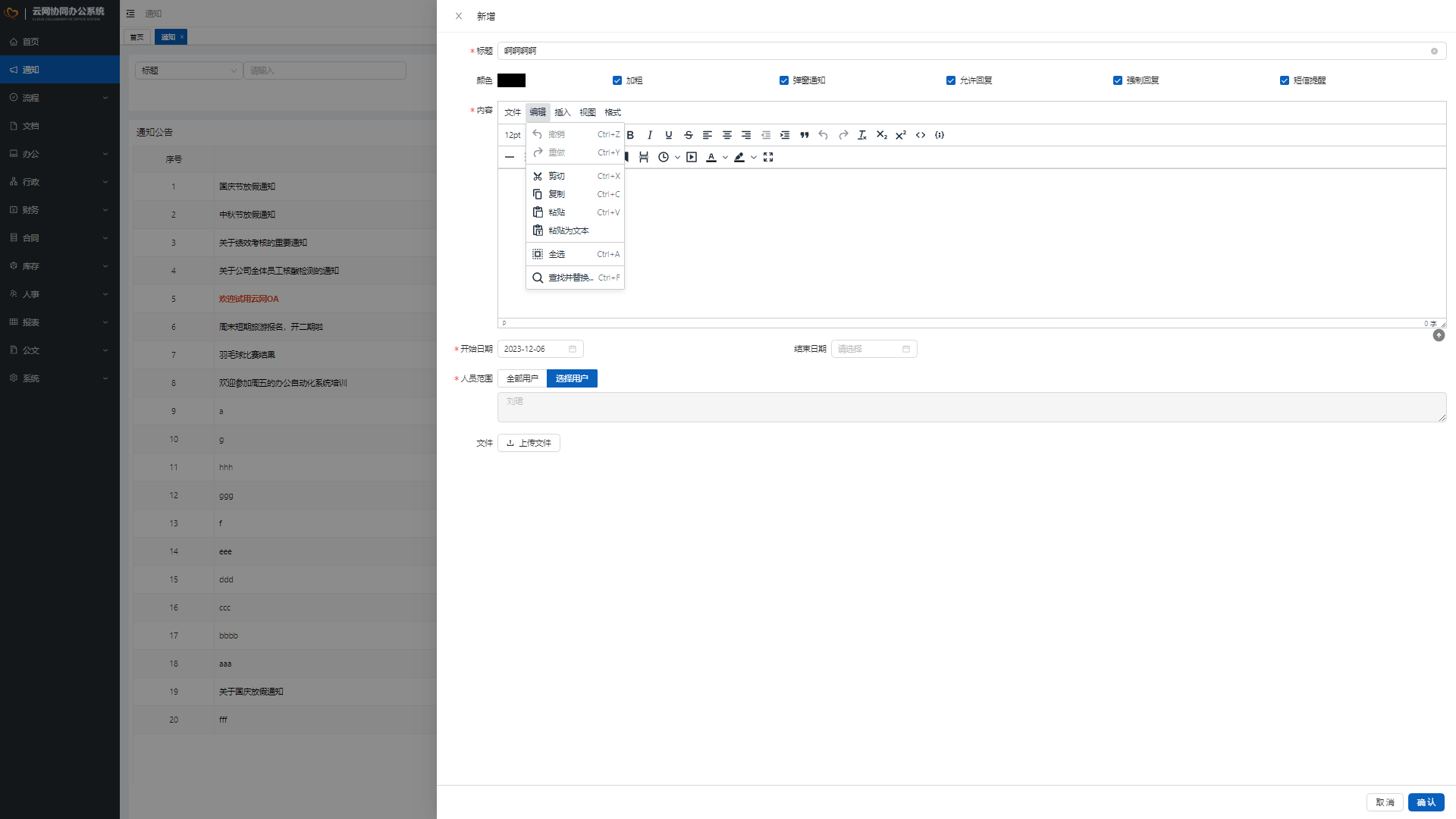Choose 剪切 from the edit menu
This screenshot has width=1456, height=819.
[x=576, y=176]
